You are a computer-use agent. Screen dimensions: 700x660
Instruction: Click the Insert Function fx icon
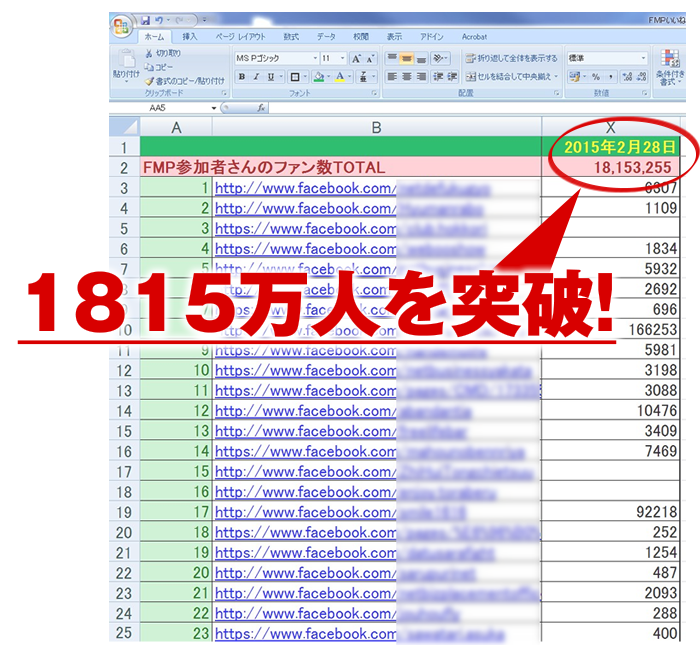click(x=261, y=107)
